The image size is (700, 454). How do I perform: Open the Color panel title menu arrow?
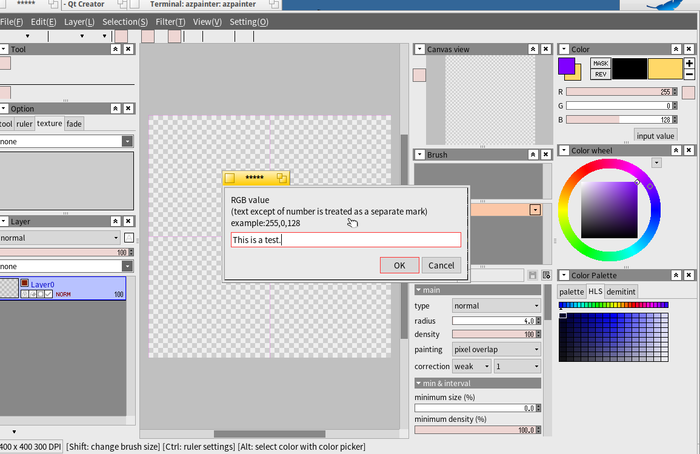pyautogui.click(x=564, y=49)
